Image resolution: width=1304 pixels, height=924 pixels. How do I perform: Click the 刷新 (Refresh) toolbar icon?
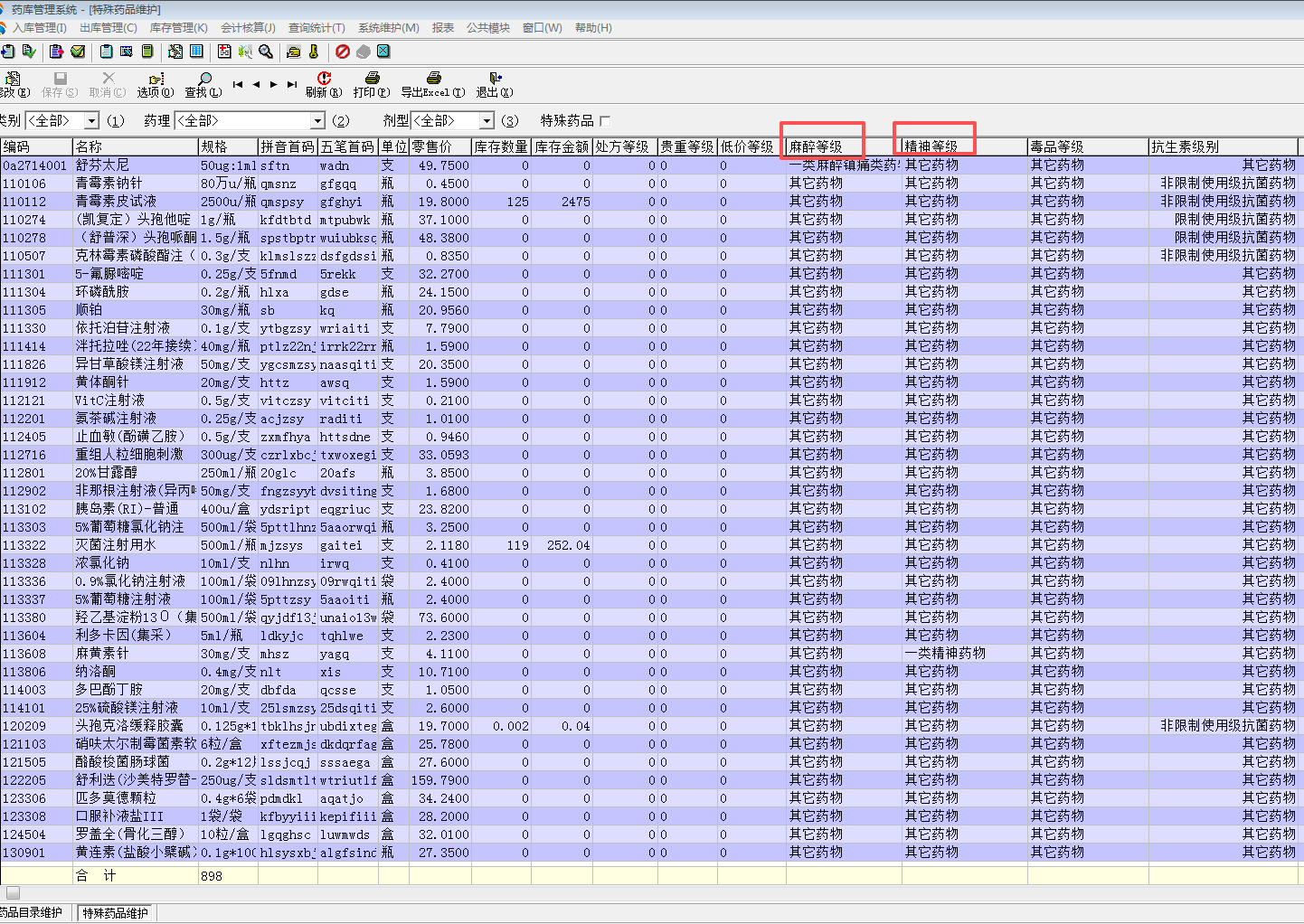click(x=324, y=80)
